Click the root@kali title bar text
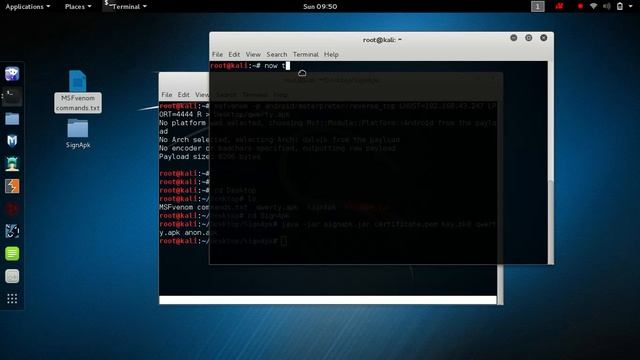This screenshot has height=360, width=640. point(382,40)
